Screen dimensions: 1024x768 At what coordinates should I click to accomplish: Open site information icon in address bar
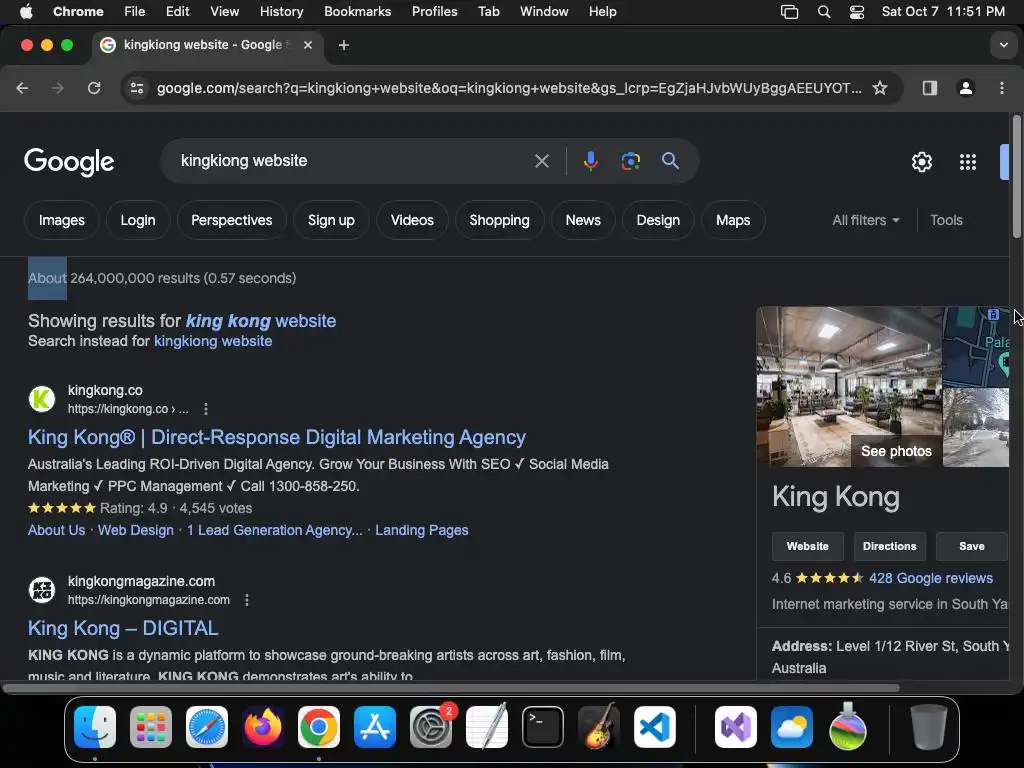pyautogui.click(x=136, y=88)
